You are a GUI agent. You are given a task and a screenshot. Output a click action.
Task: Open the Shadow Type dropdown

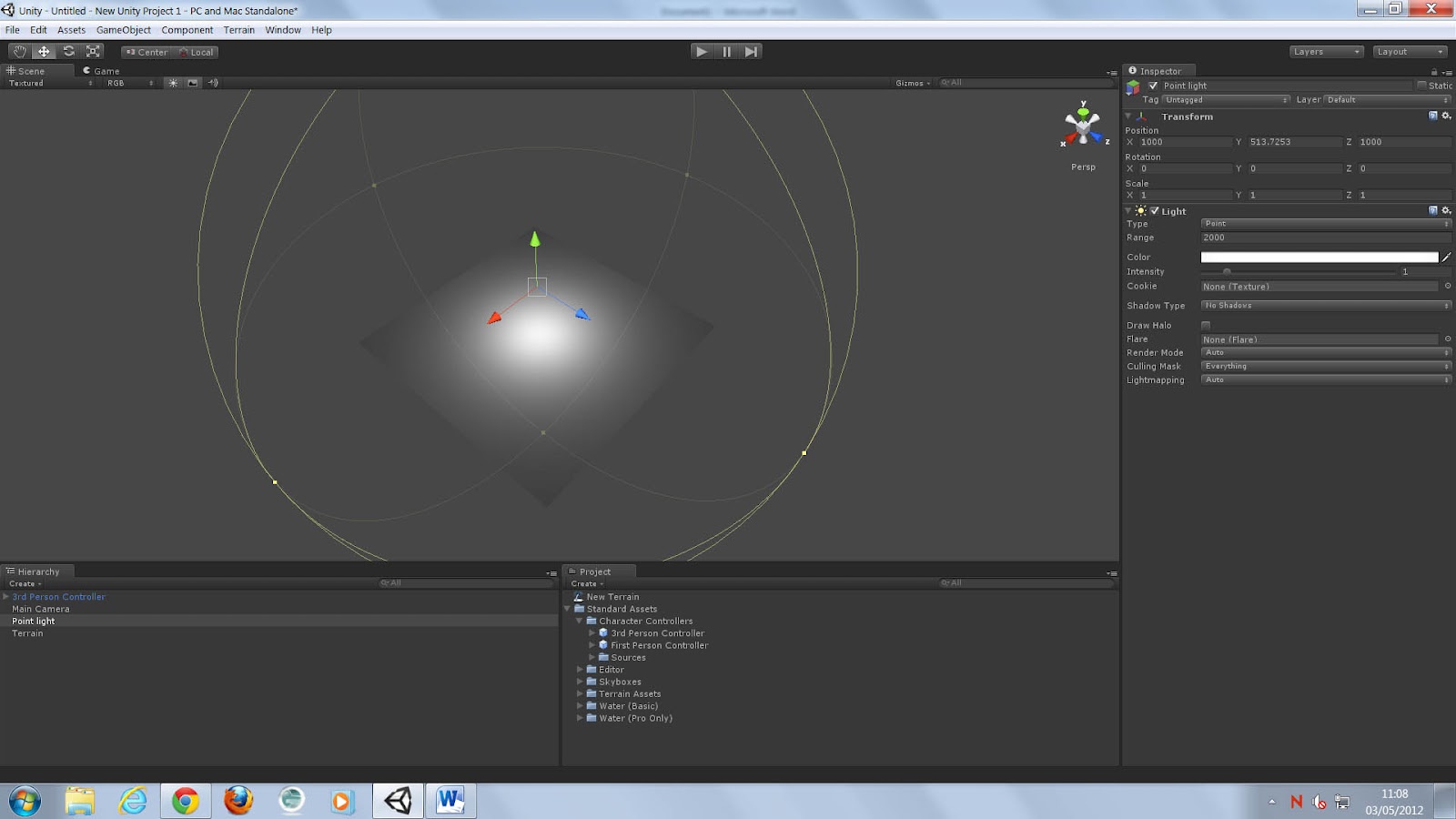click(x=1324, y=306)
